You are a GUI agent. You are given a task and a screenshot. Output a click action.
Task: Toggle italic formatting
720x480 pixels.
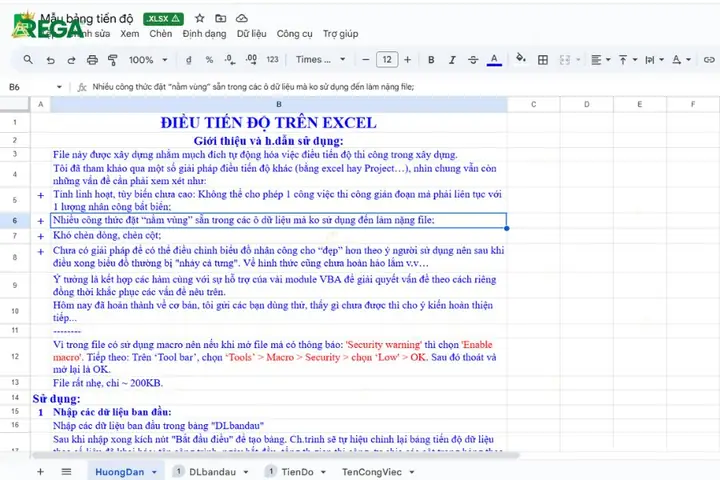pyautogui.click(x=452, y=60)
